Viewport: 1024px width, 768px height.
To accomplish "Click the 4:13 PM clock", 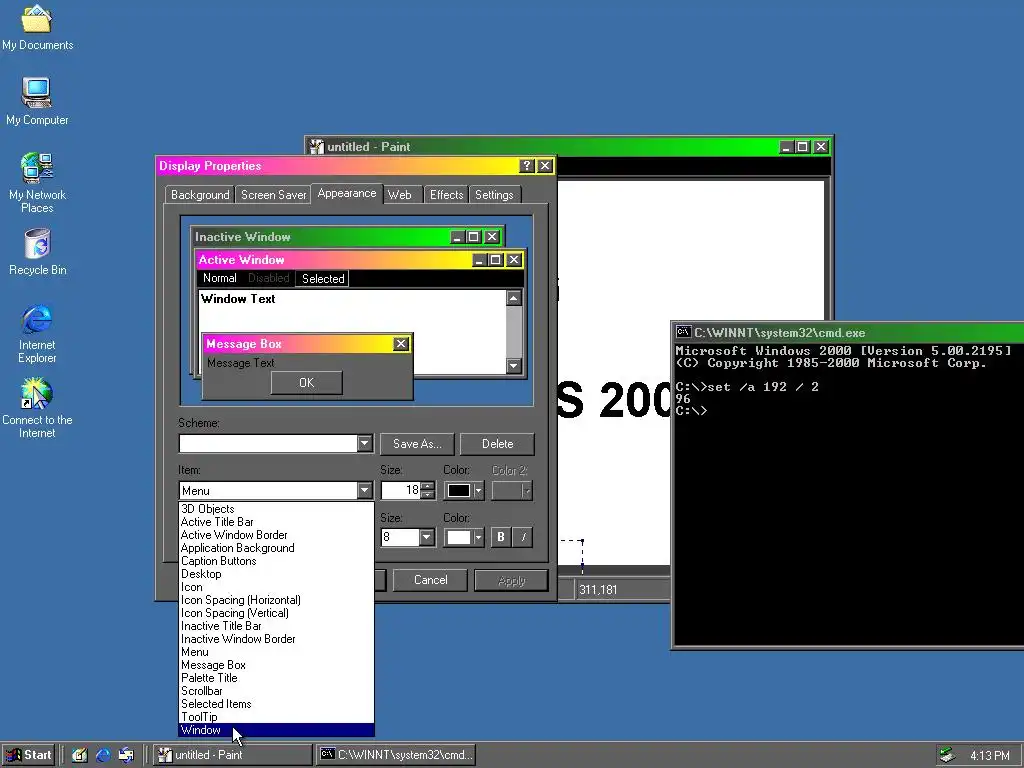I will tap(989, 756).
